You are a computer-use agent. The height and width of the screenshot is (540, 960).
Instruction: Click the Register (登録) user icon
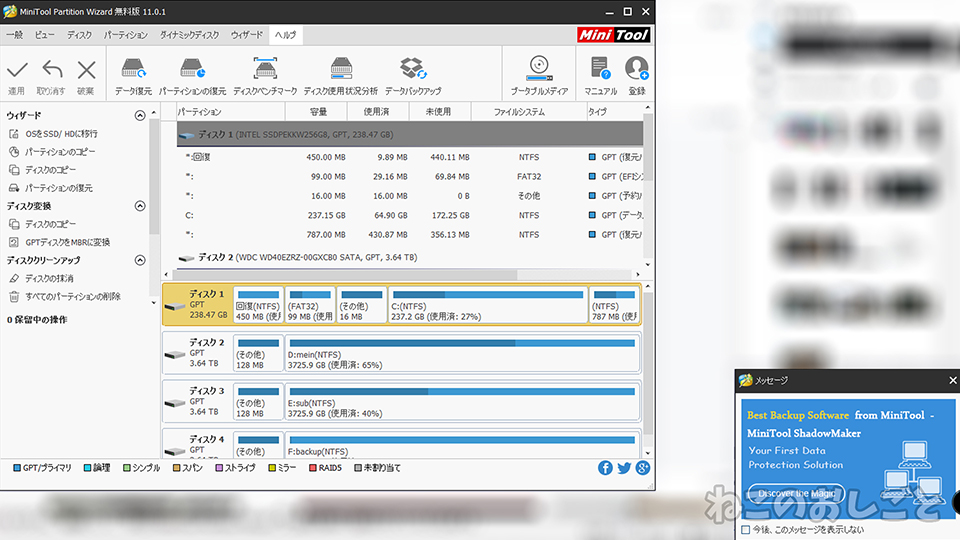637,69
